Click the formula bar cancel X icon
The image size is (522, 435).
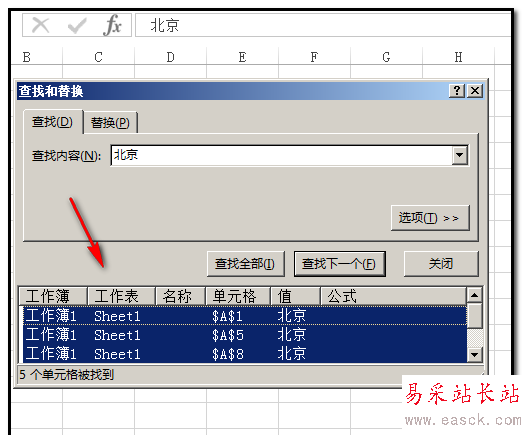[40, 25]
